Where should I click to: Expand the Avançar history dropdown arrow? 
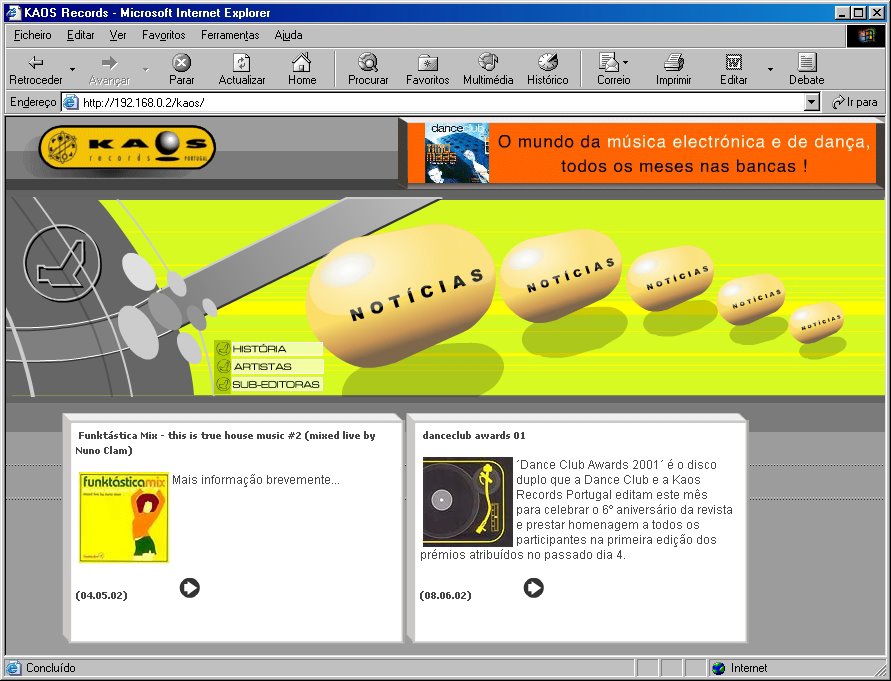pyautogui.click(x=145, y=69)
